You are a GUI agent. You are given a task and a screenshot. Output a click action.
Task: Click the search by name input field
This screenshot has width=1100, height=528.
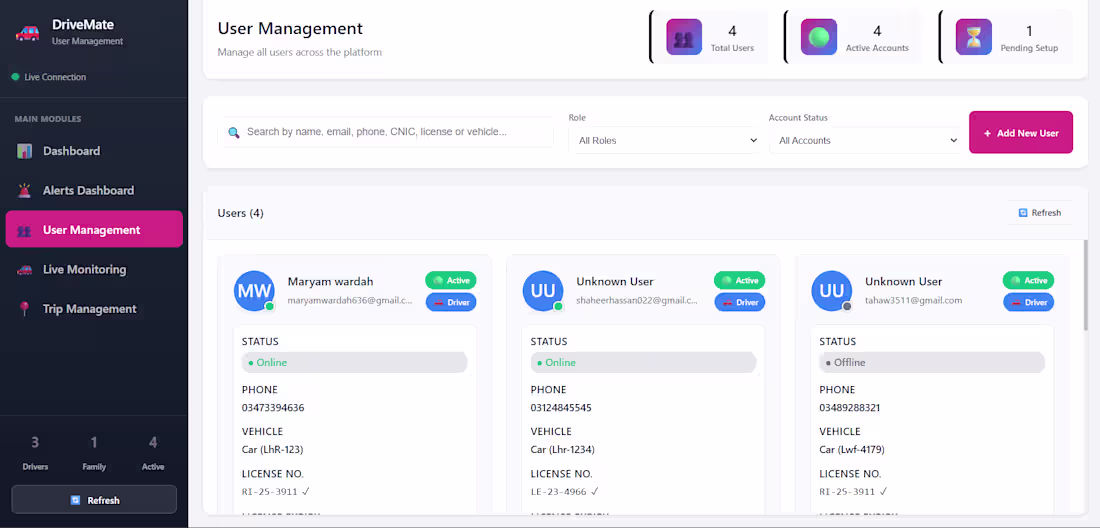(x=386, y=132)
